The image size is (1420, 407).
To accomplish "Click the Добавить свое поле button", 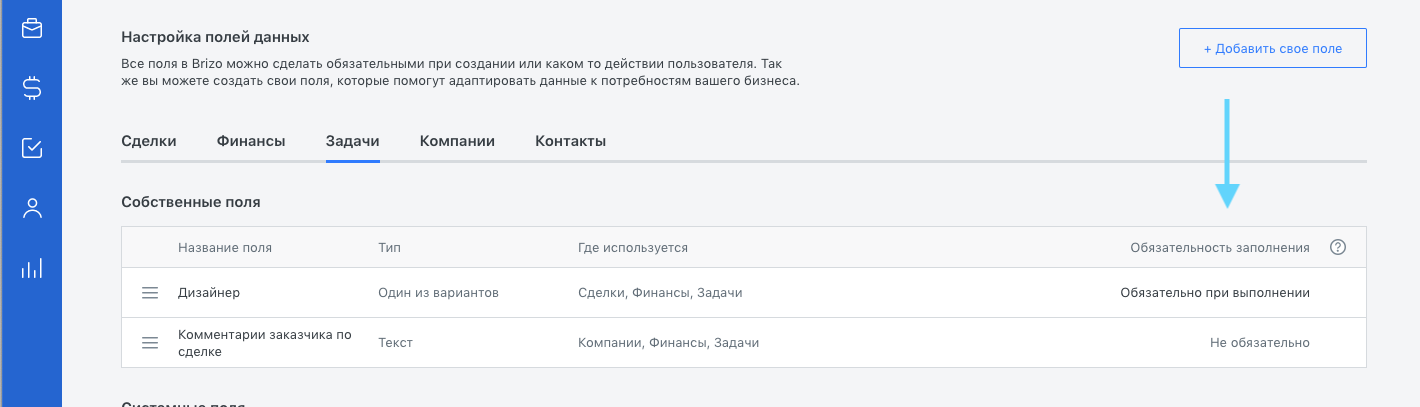I will point(1272,48).
